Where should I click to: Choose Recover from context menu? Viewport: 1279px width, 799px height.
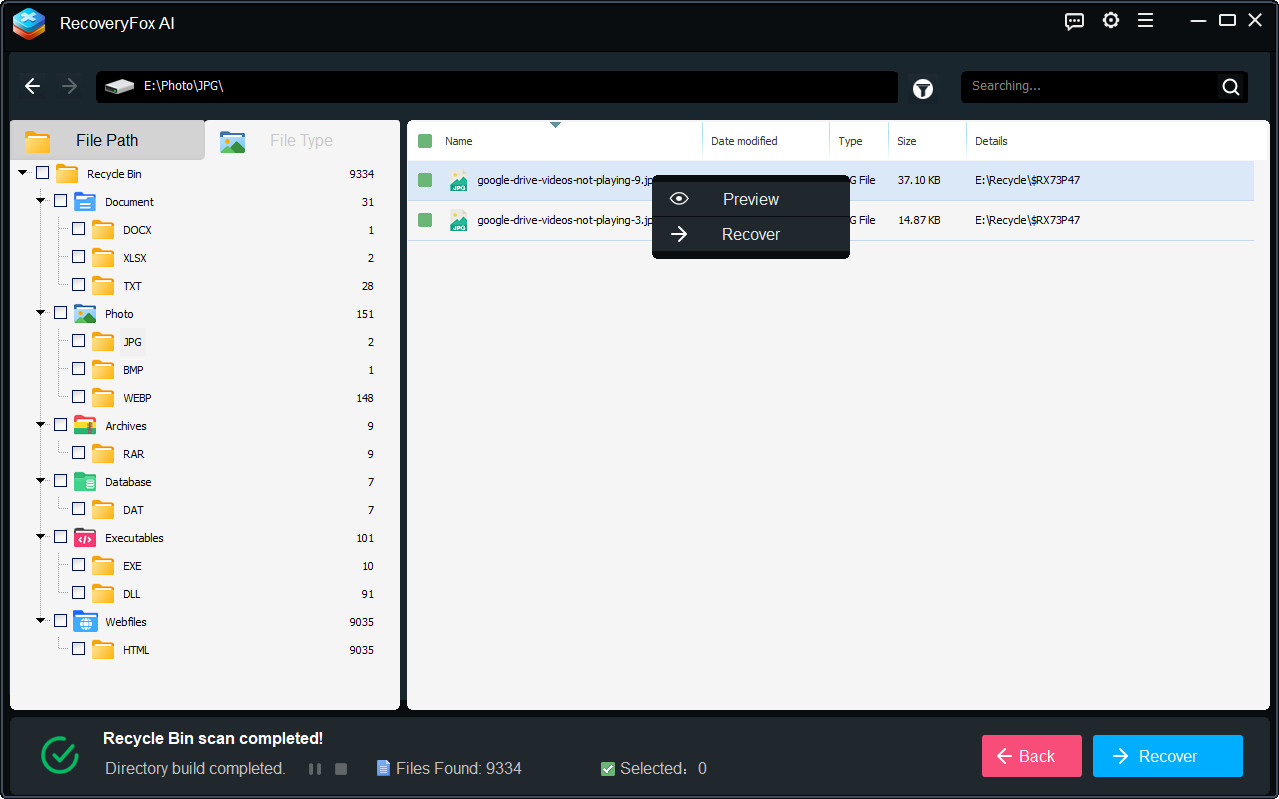tap(751, 234)
